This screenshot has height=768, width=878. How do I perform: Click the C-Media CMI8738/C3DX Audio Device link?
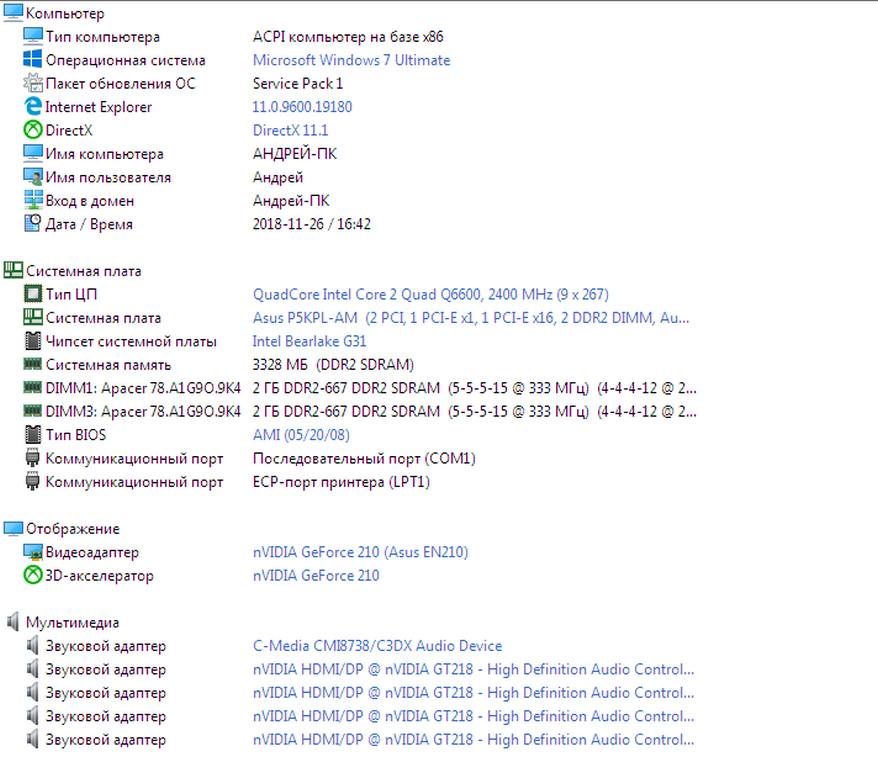coord(377,647)
